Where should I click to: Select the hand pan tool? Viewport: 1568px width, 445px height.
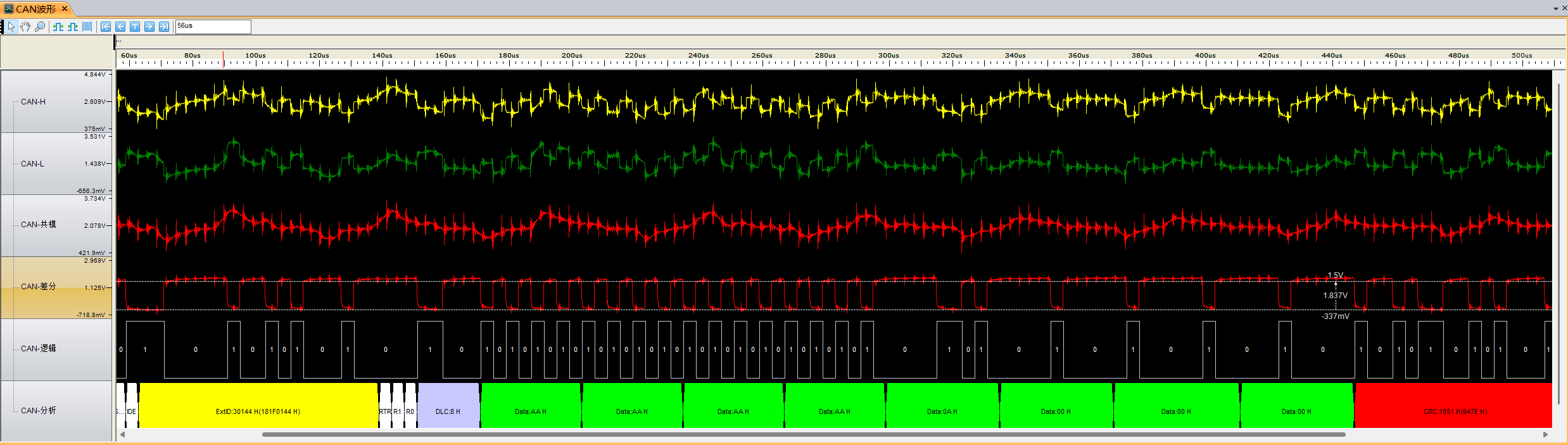pyautogui.click(x=25, y=27)
